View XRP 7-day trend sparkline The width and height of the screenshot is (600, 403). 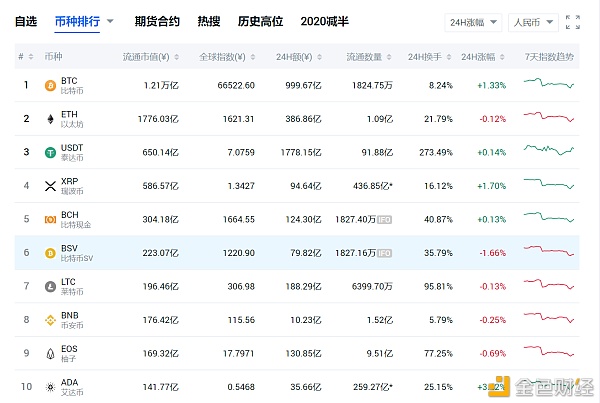(x=549, y=184)
